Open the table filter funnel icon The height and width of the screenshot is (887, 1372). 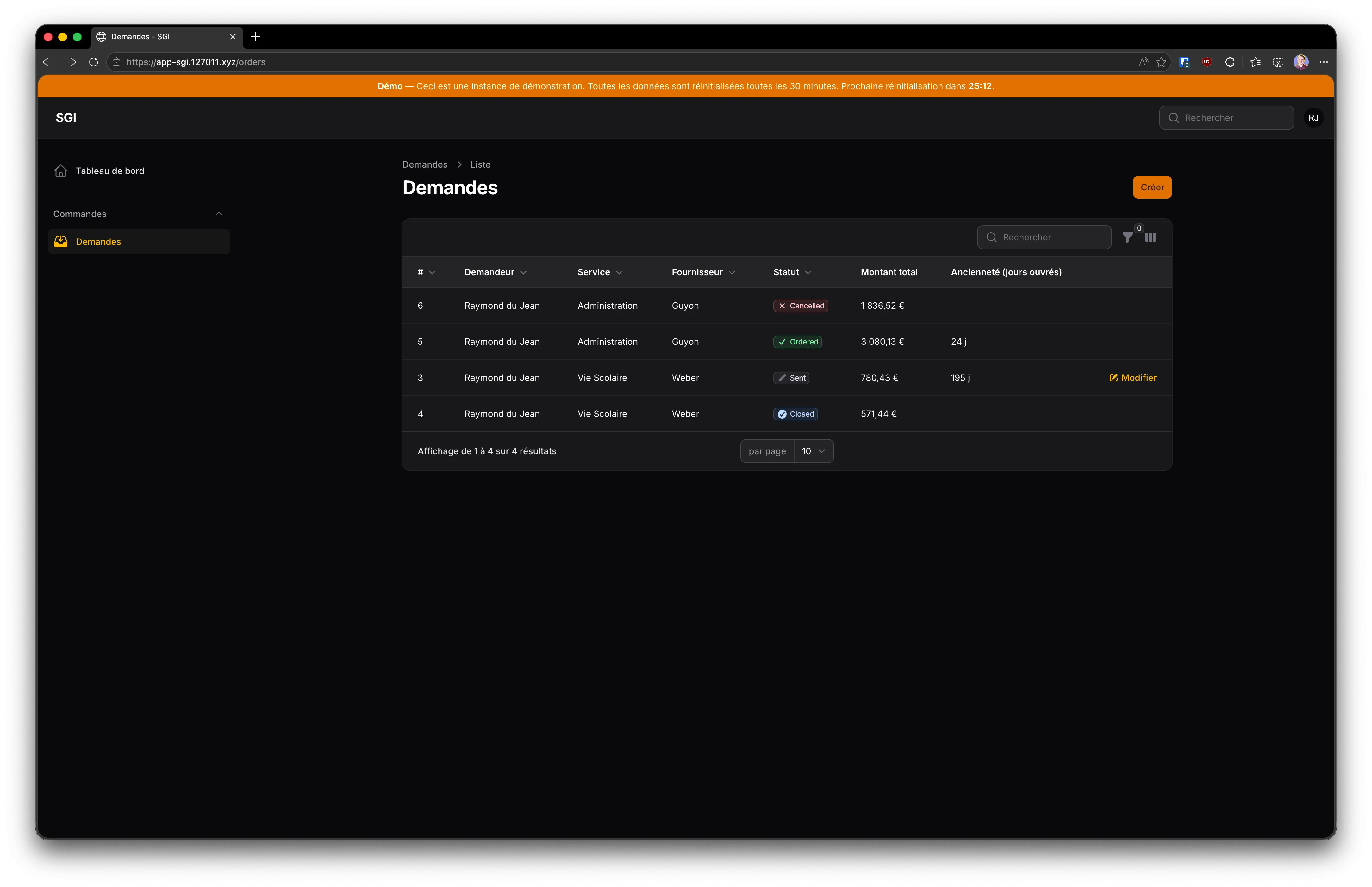pyautogui.click(x=1127, y=237)
